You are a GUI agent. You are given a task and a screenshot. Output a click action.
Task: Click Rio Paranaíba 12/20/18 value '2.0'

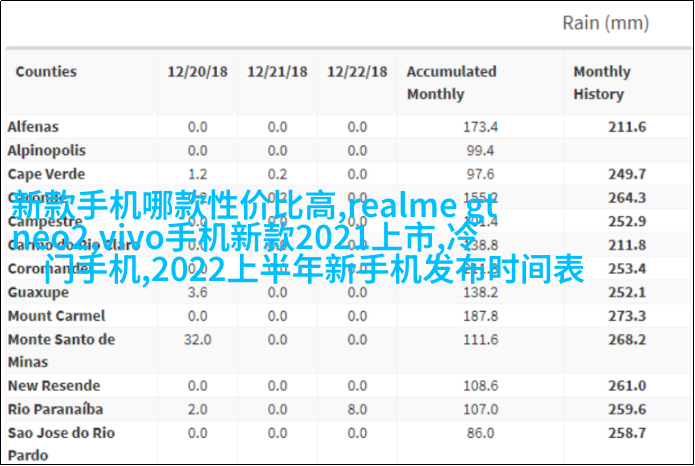197,409
